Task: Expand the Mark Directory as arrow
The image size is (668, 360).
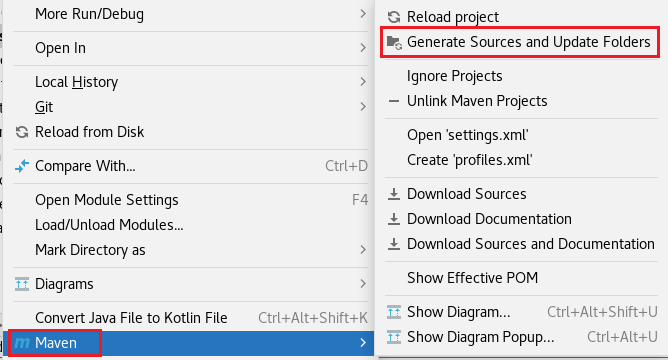Action: pos(363,250)
